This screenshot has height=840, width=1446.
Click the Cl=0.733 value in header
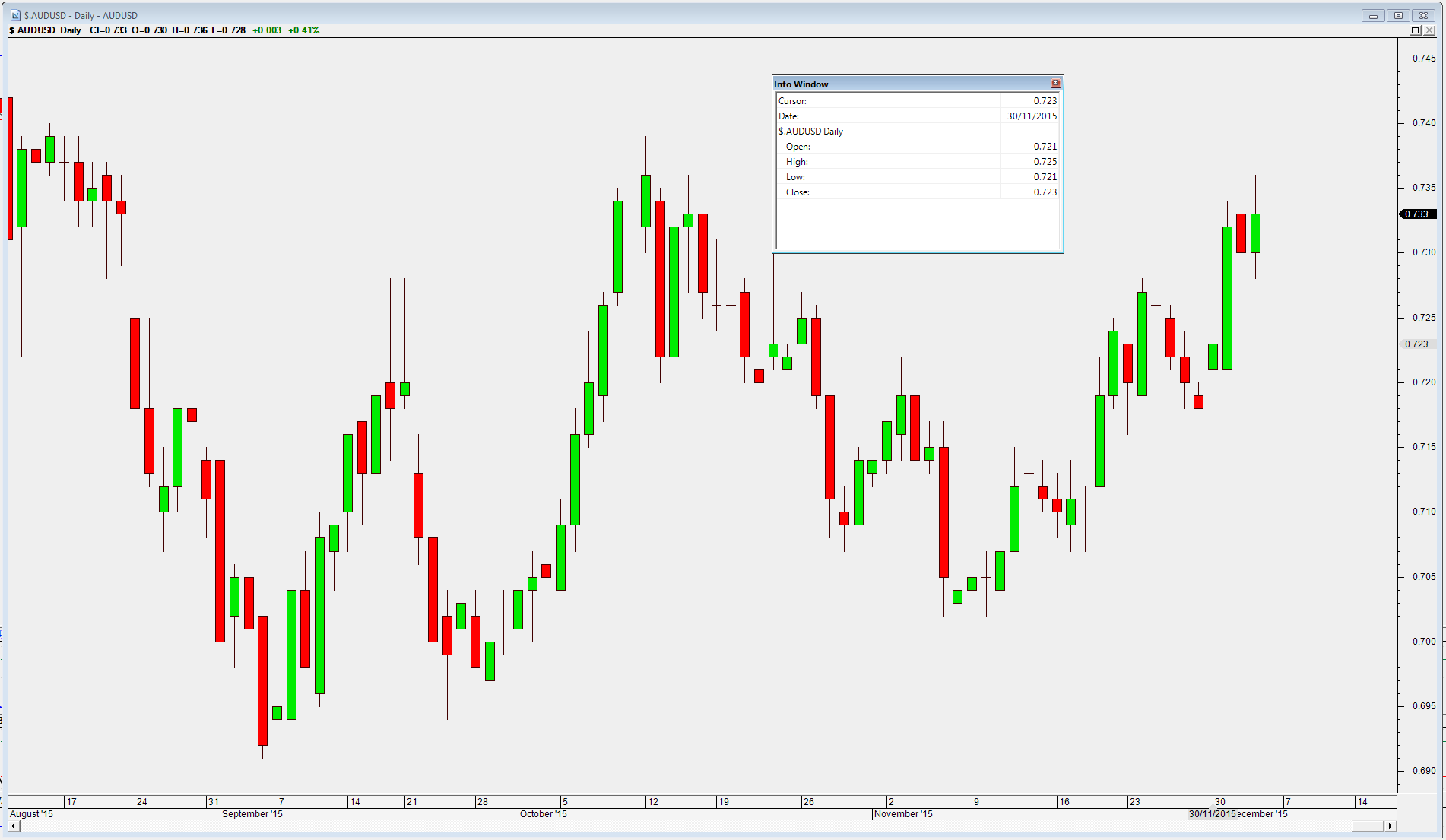point(108,30)
